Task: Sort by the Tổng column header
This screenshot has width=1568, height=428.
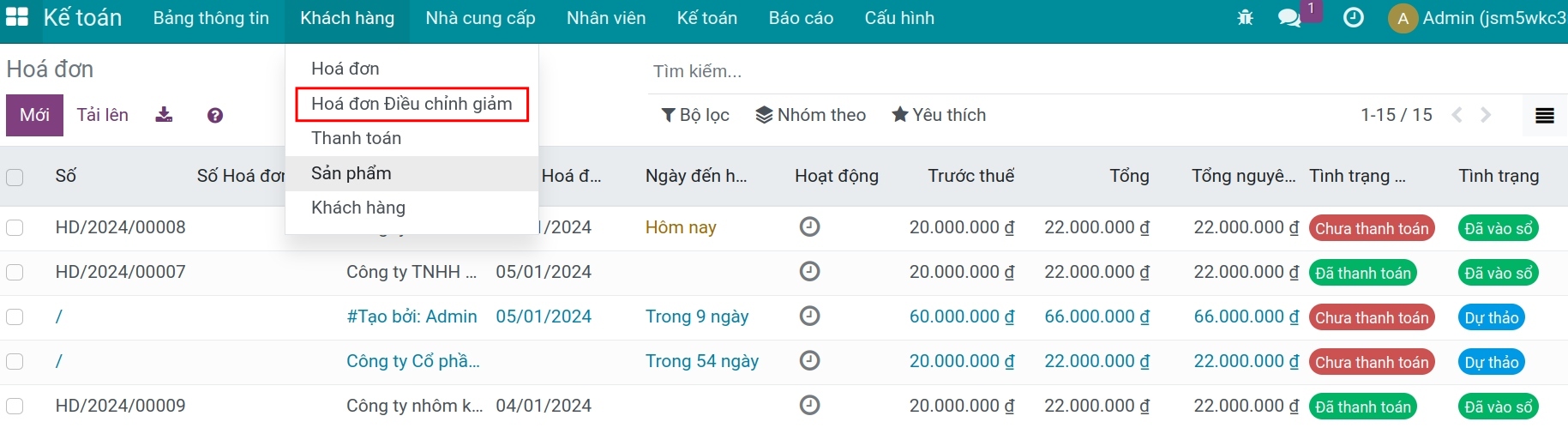Action: [1129, 176]
